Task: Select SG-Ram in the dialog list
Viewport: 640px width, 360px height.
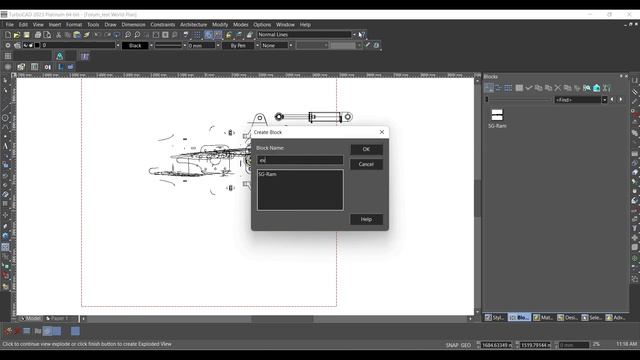Action: [268, 174]
